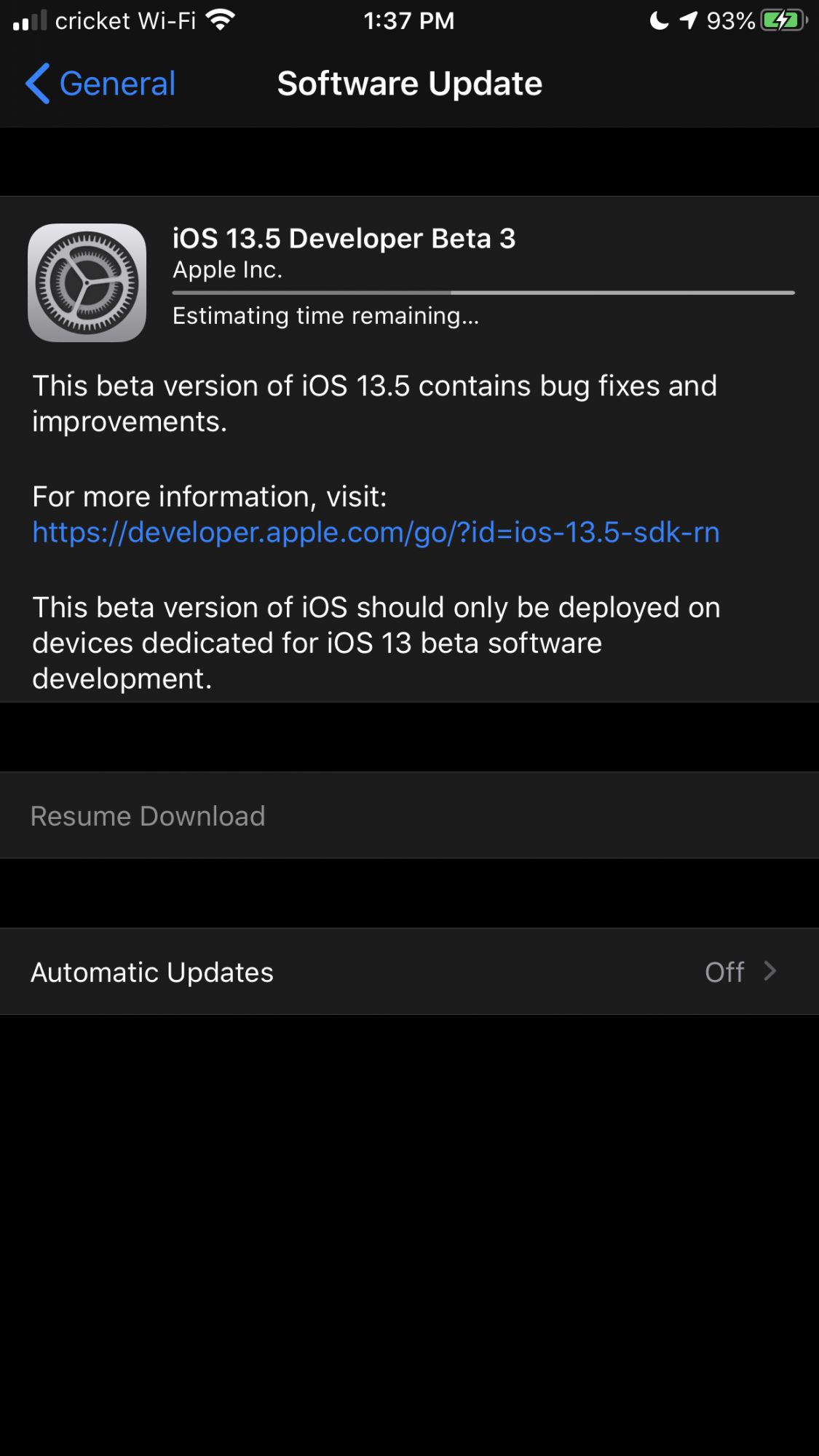This screenshot has width=819, height=1456.
Task: Tap the Automatic Updates disclosure chevron
Action: [770, 971]
